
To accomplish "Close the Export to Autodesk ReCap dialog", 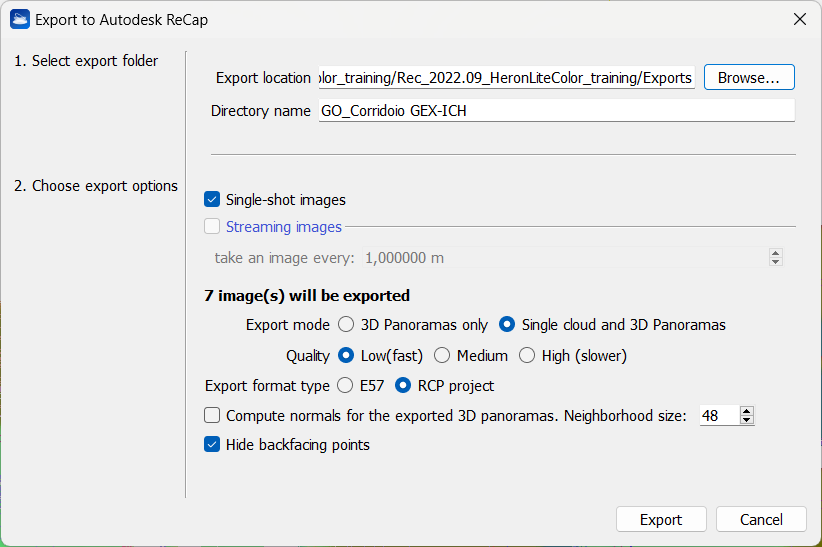I will pyautogui.click(x=798, y=19).
